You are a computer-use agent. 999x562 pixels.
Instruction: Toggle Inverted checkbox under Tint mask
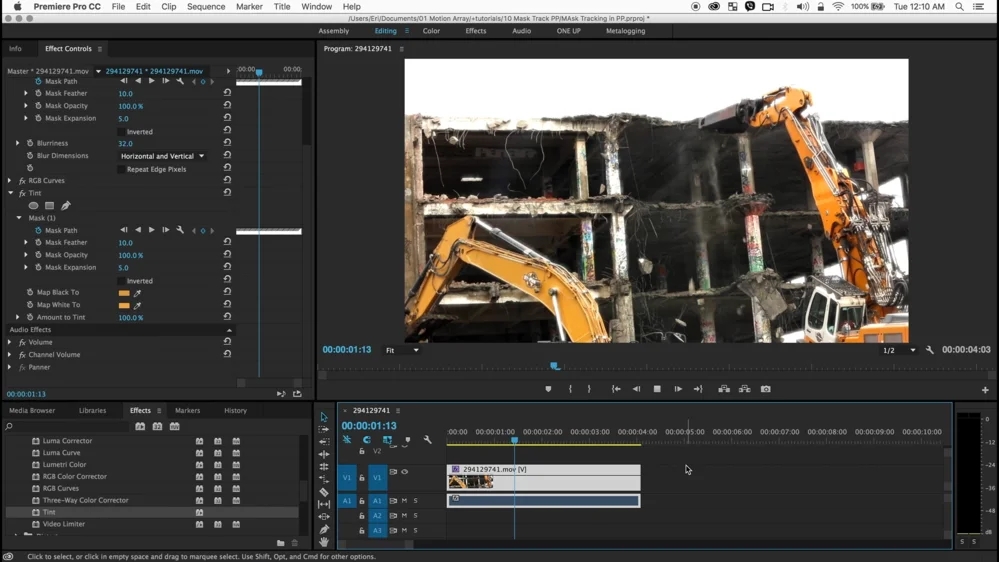[x=121, y=280]
